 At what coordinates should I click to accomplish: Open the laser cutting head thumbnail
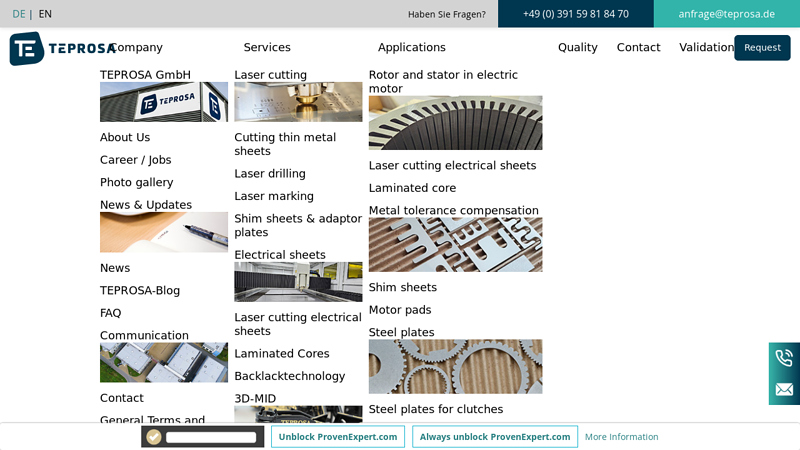(298, 102)
